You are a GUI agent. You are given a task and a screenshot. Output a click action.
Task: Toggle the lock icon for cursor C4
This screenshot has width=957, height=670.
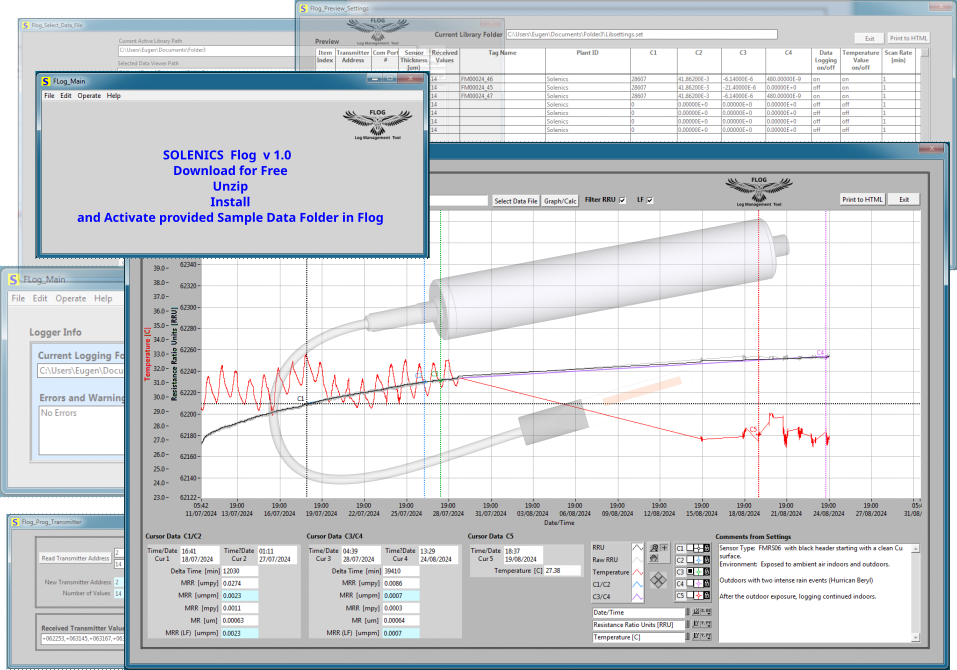707,584
